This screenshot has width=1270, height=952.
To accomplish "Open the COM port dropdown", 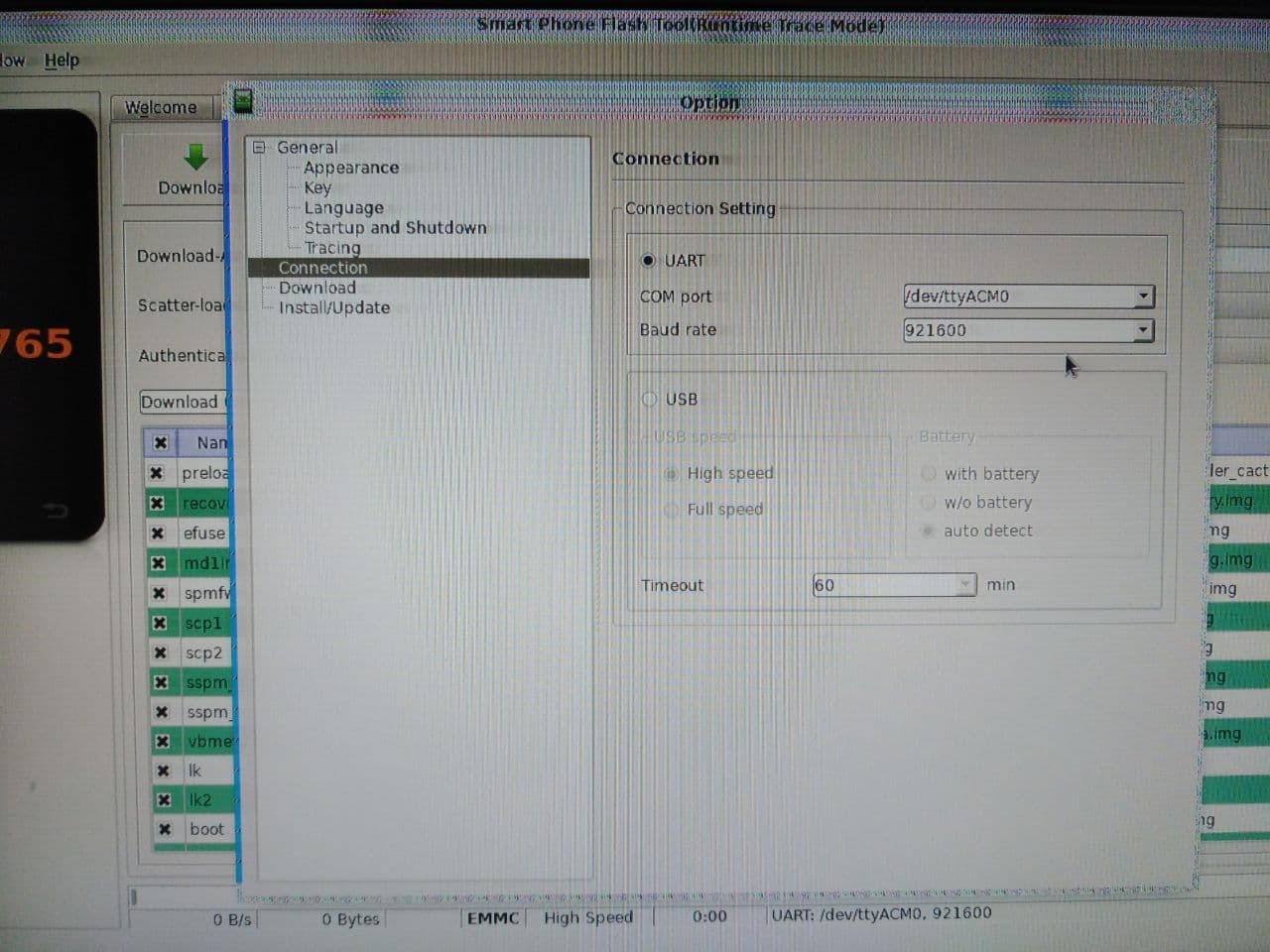I will 1143,296.
